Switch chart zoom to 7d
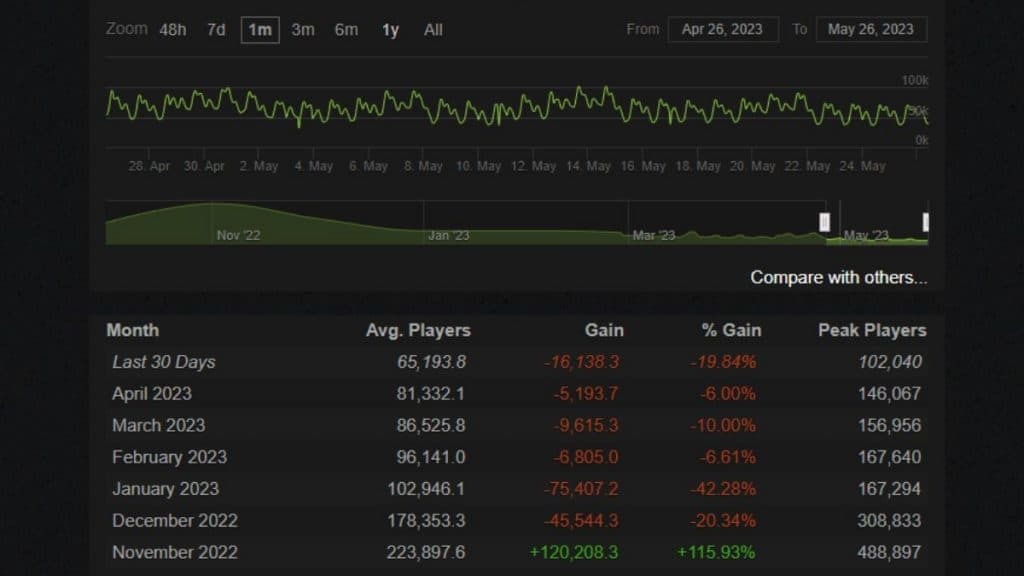The height and width of the screenshot is (576, 1024). 216,30
